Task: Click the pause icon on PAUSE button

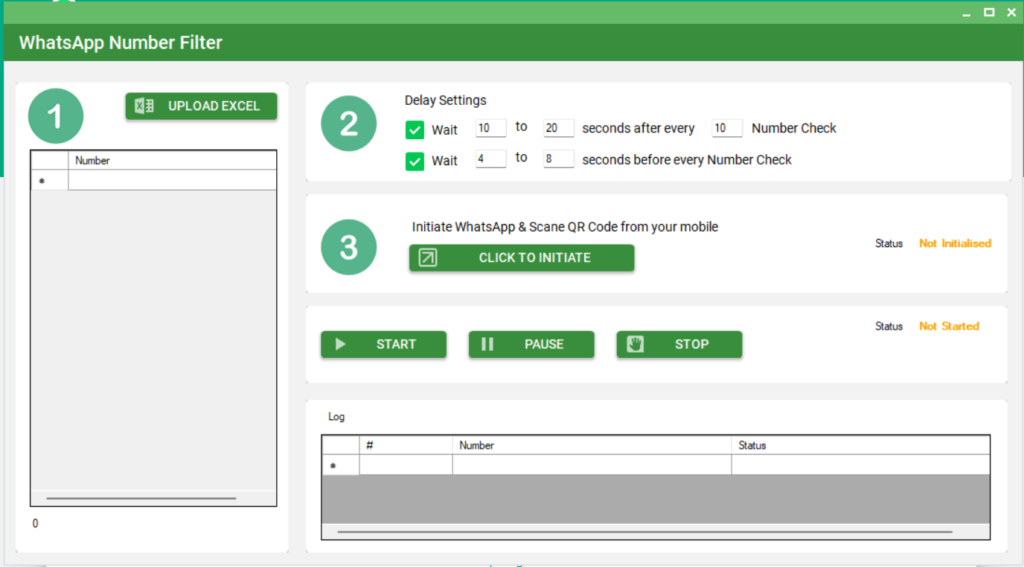Action: tap(487, 344)
